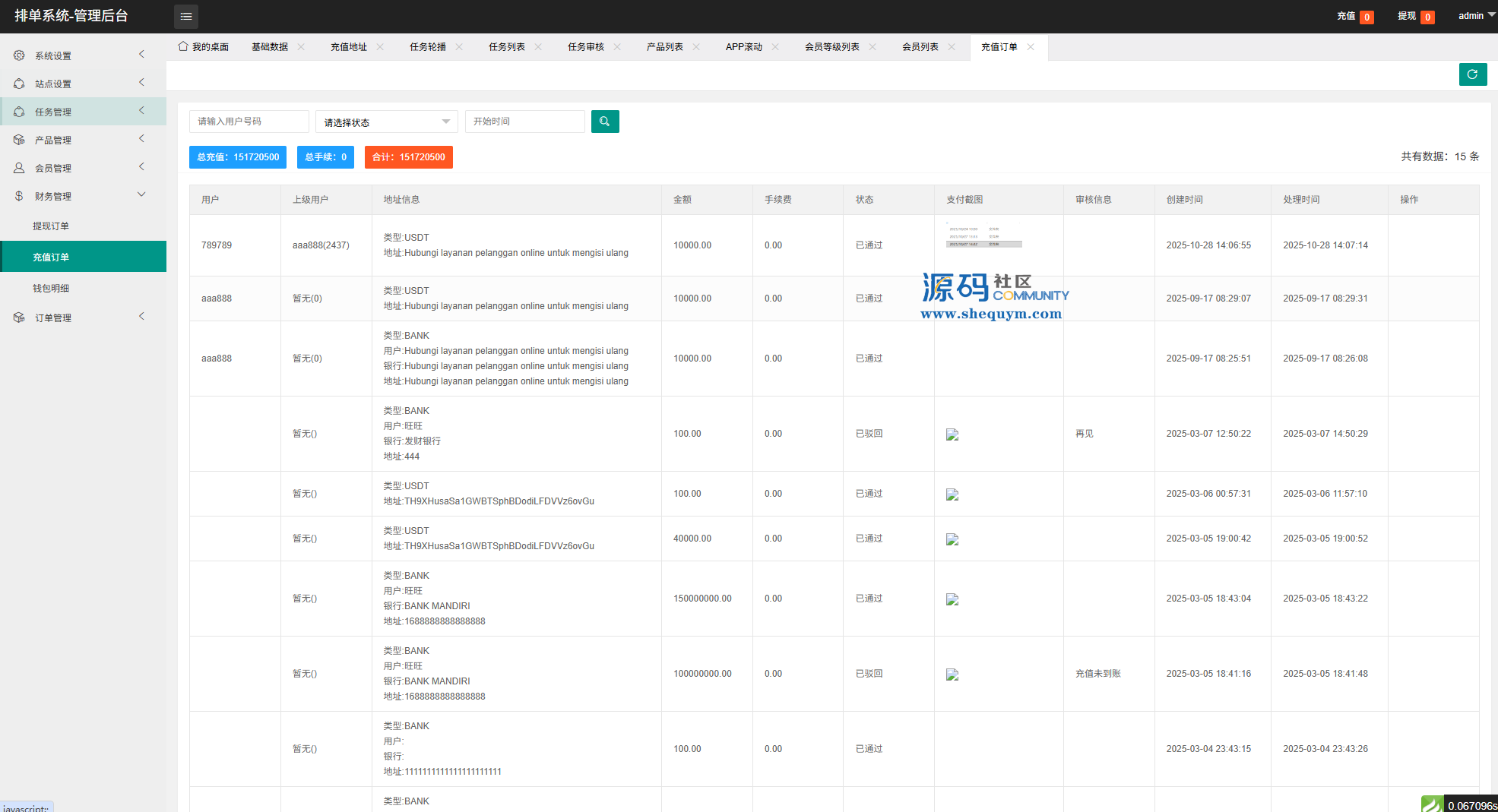Open the admin user dropdown
The height and width of the screenshot is (812, 1498).
pos(1476,16)
